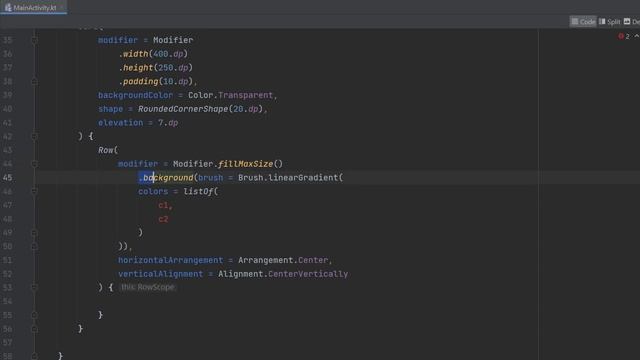
Task: Click the Kotlin file icon on MainActivity tab
Action: pos(8,7)
